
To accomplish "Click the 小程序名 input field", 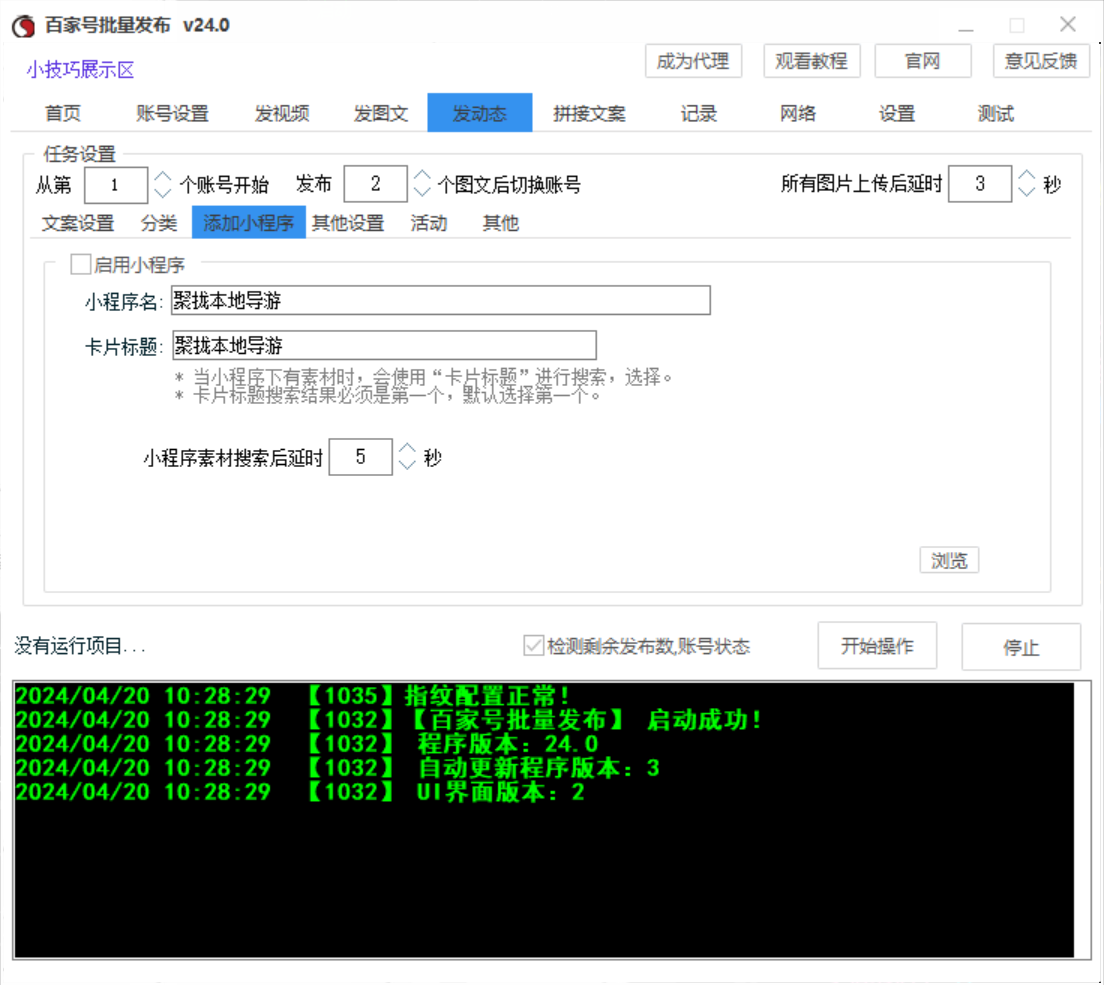I will [x=441, y=301].
